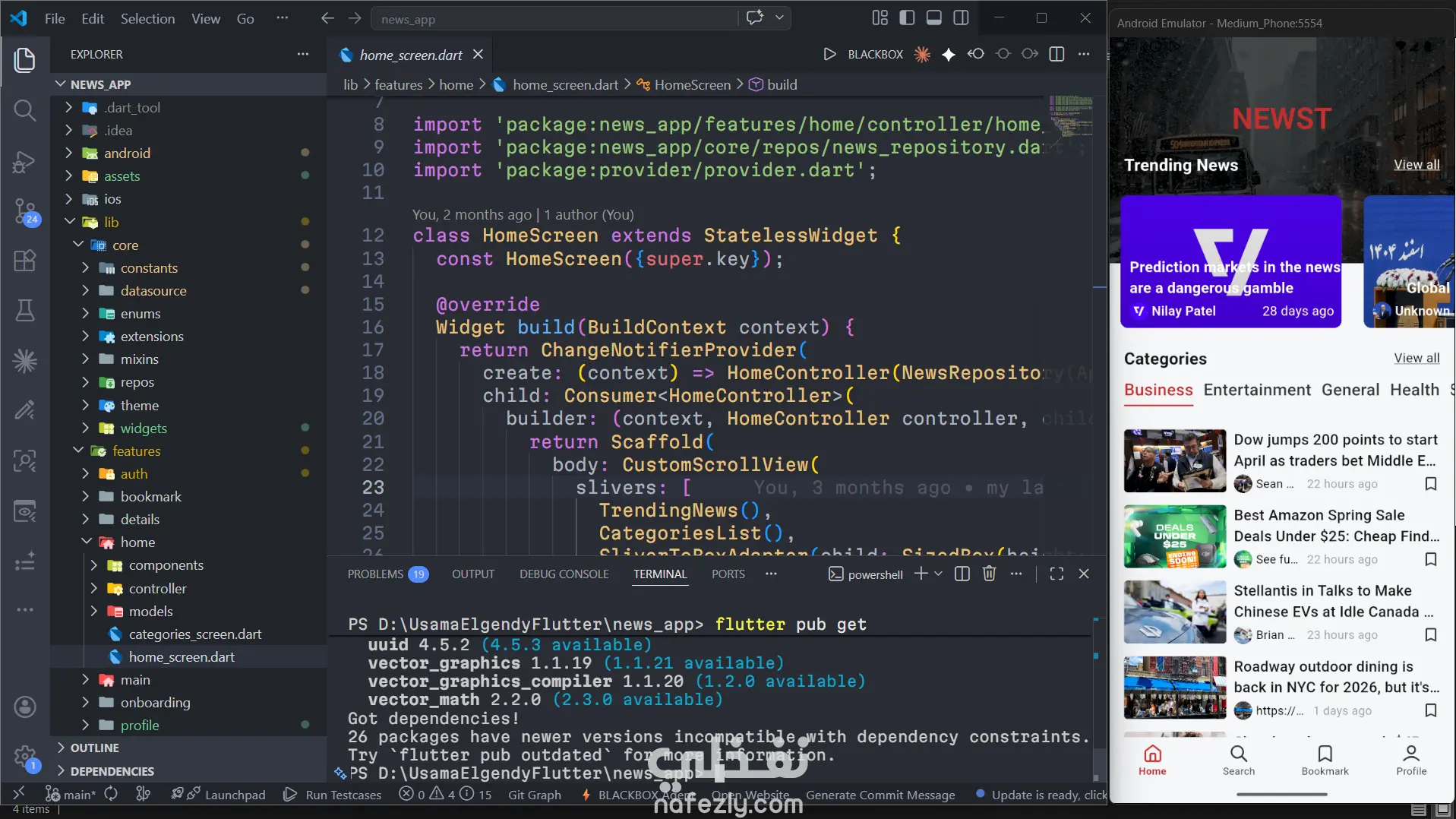This screenshot has width=1456, height=819.
Task: Open the editor More Actions menu
Action: (x=1084, y=54)
